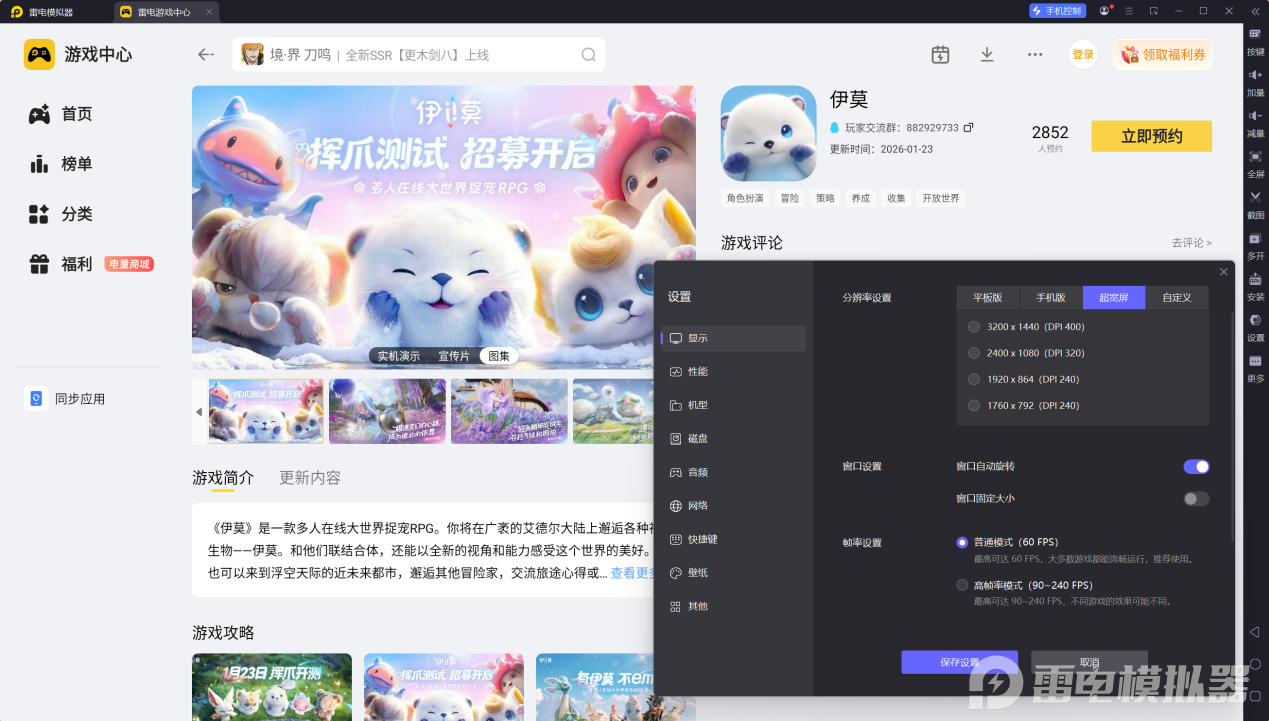Open the emulator hamburger menu
1269x721 pixels.
coord(1129,11)
